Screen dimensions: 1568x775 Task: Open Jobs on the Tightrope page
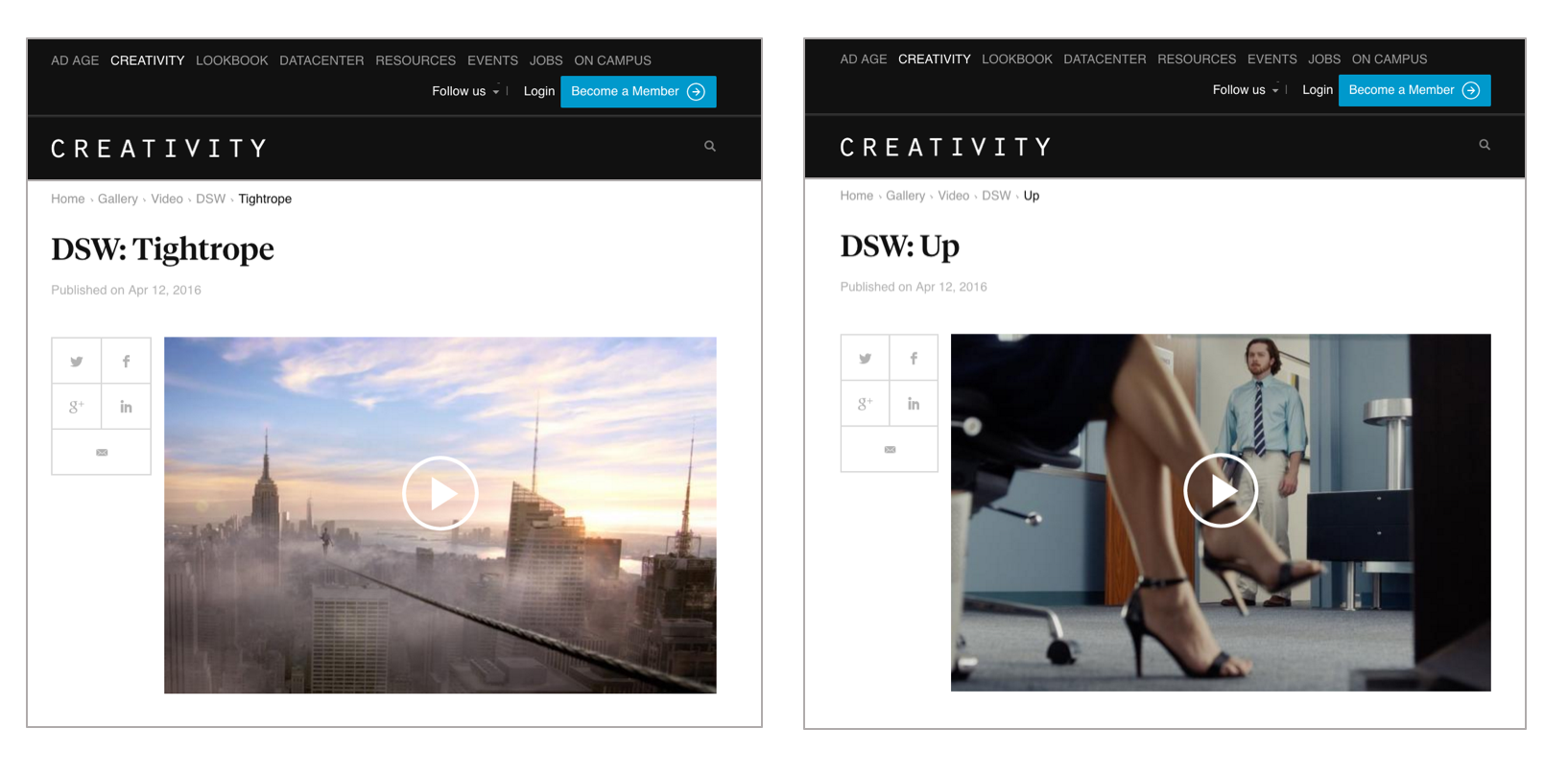[546, 60]
